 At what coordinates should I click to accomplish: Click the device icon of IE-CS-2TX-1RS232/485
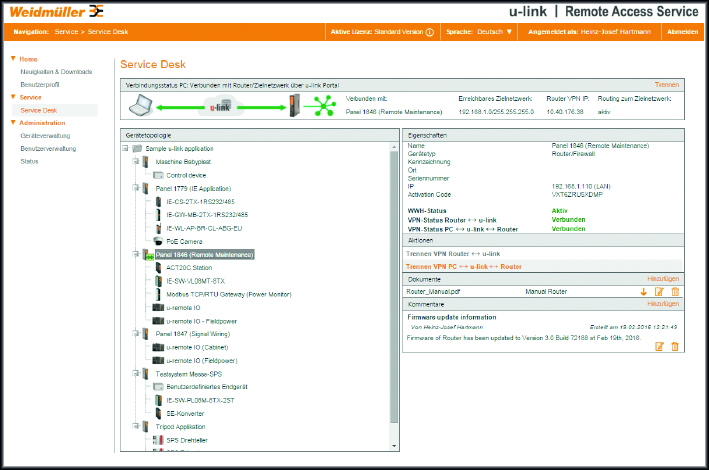click(x=158, y=201)
